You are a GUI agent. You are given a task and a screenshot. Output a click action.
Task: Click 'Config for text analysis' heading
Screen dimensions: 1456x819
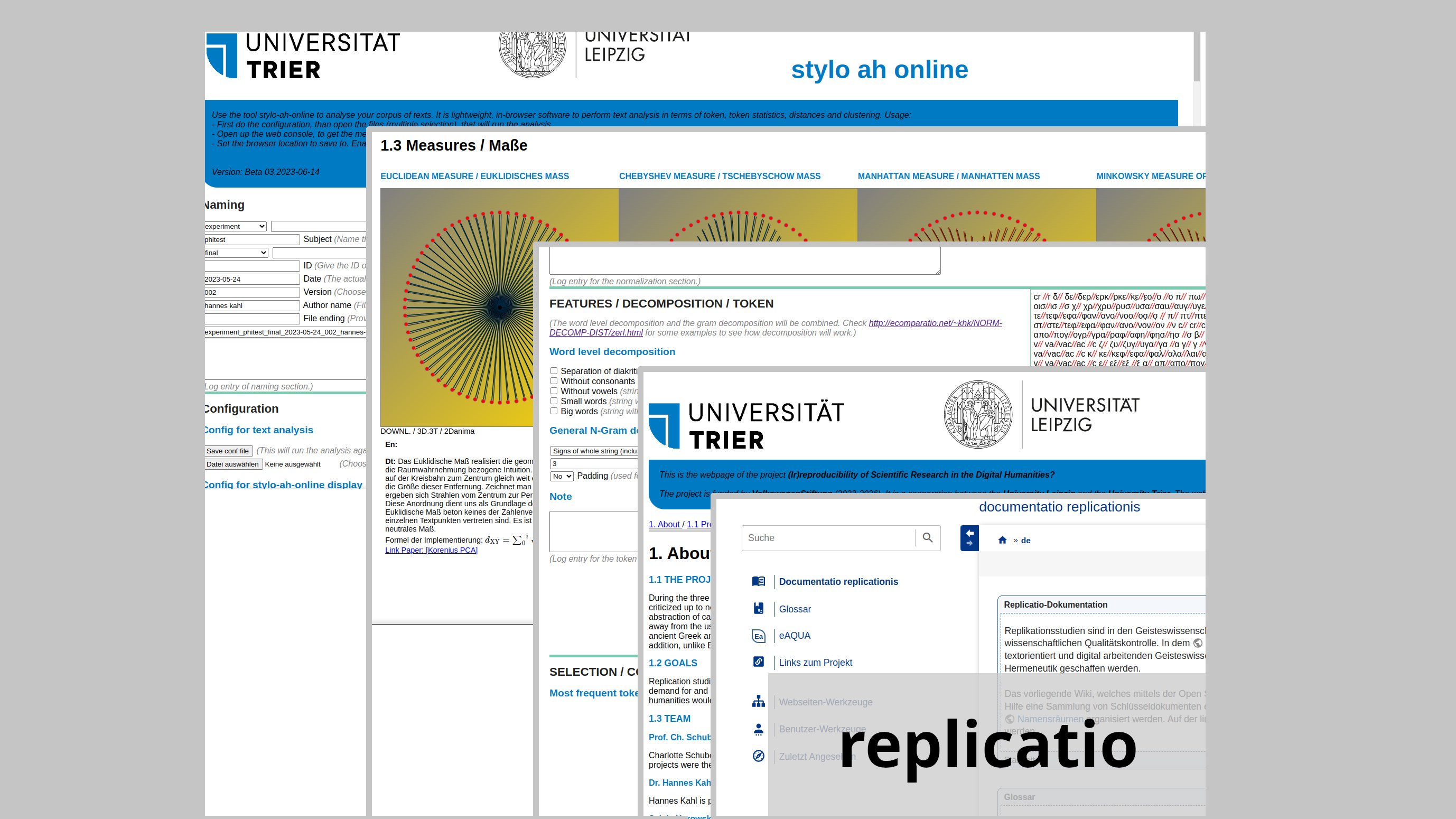(259, 430)
